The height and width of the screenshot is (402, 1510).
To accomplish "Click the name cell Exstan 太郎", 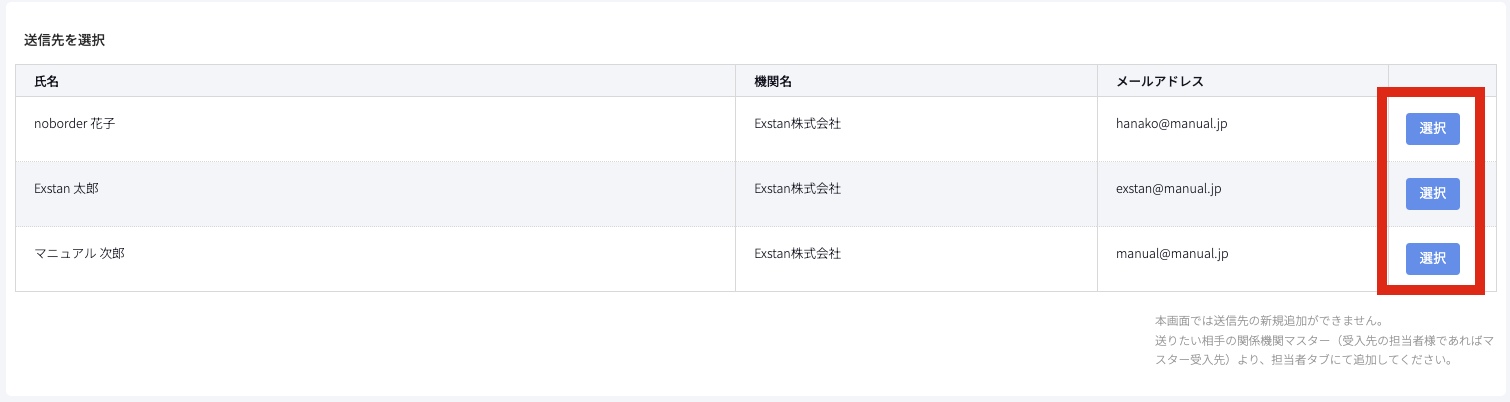I will [x=66, y=189].
